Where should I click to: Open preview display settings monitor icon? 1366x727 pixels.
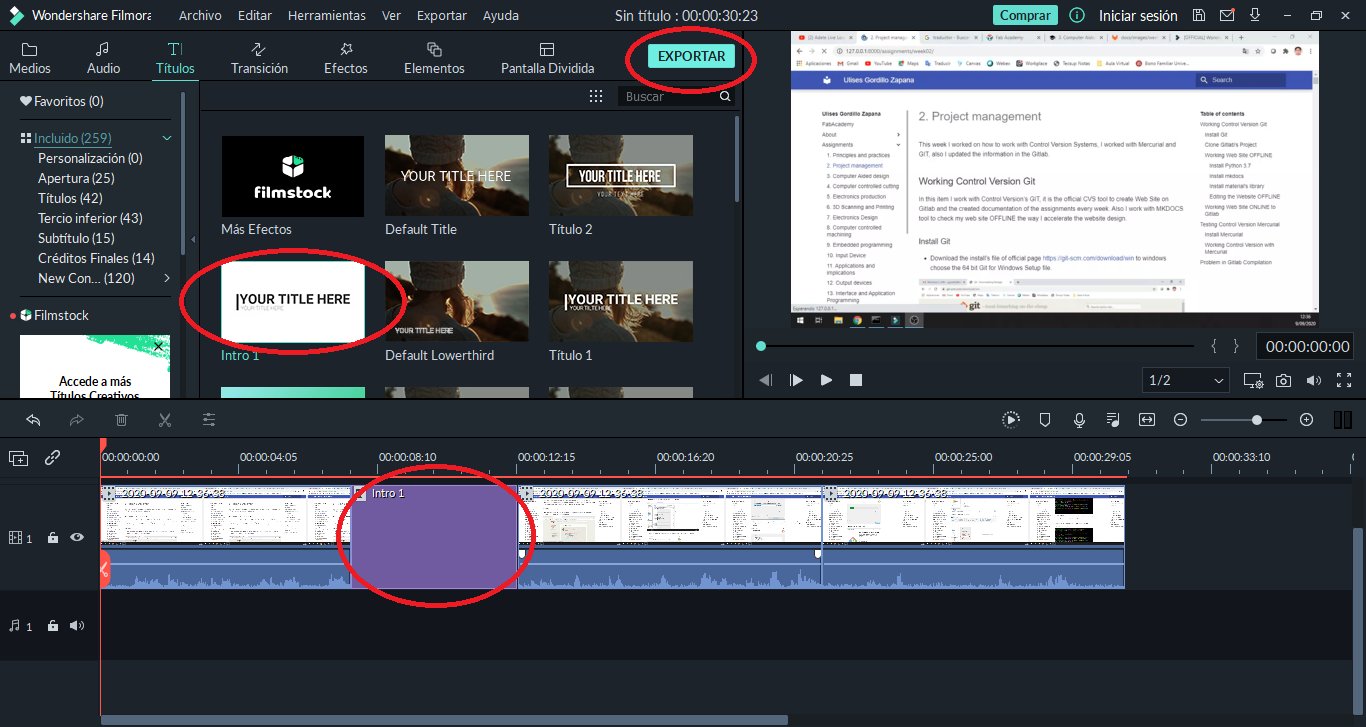pyautogui.click(x=1253, y=380)
